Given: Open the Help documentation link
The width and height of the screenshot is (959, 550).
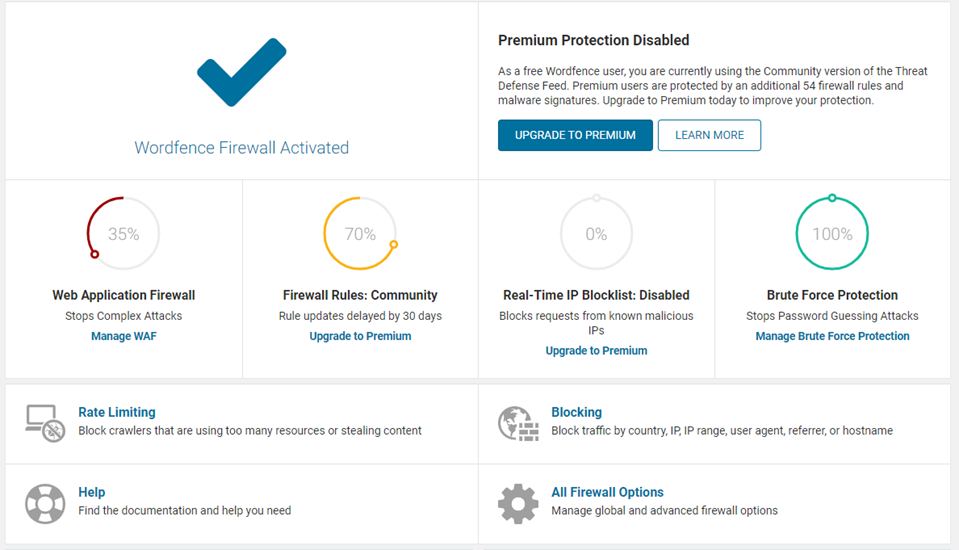Looking at the screenshot, I should (x=92, y=492).
